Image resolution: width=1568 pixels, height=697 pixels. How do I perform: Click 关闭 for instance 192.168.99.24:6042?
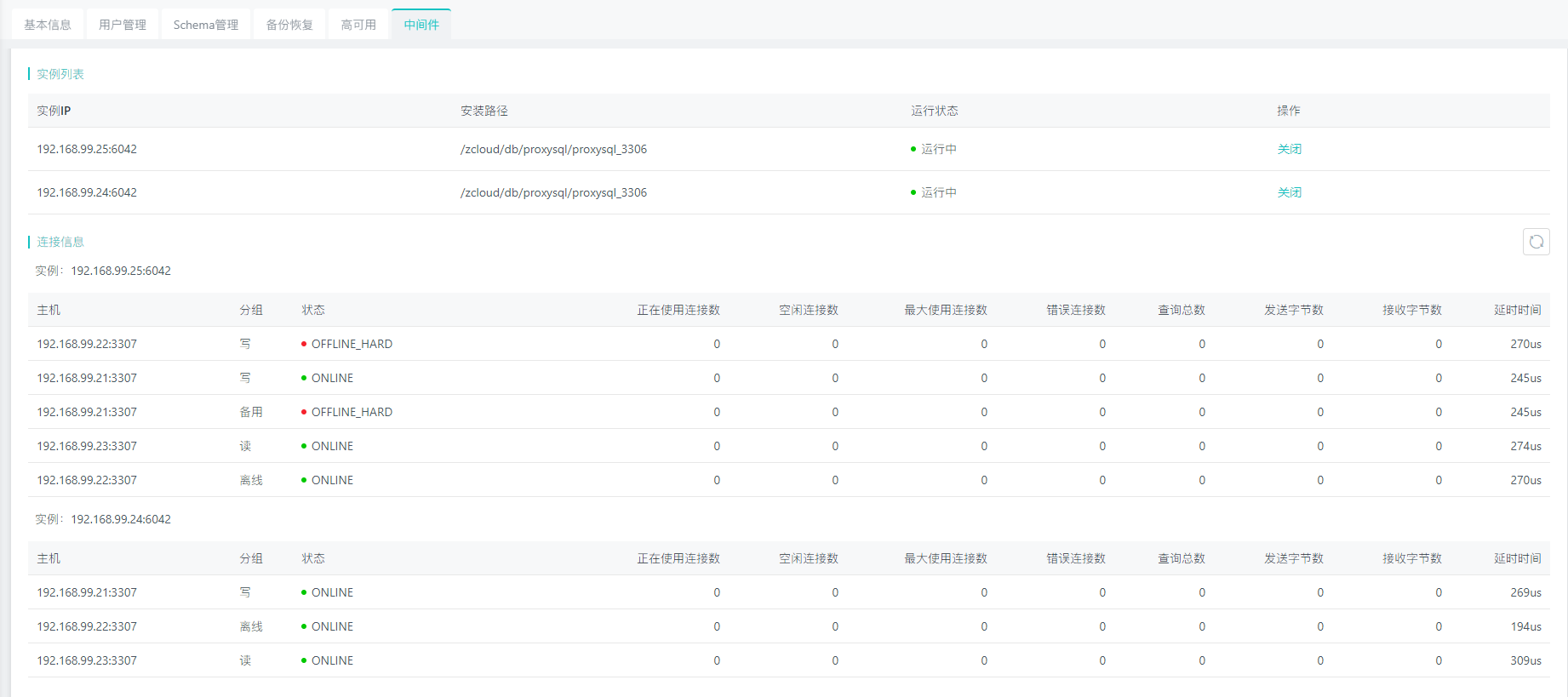tap(1289, 192)
